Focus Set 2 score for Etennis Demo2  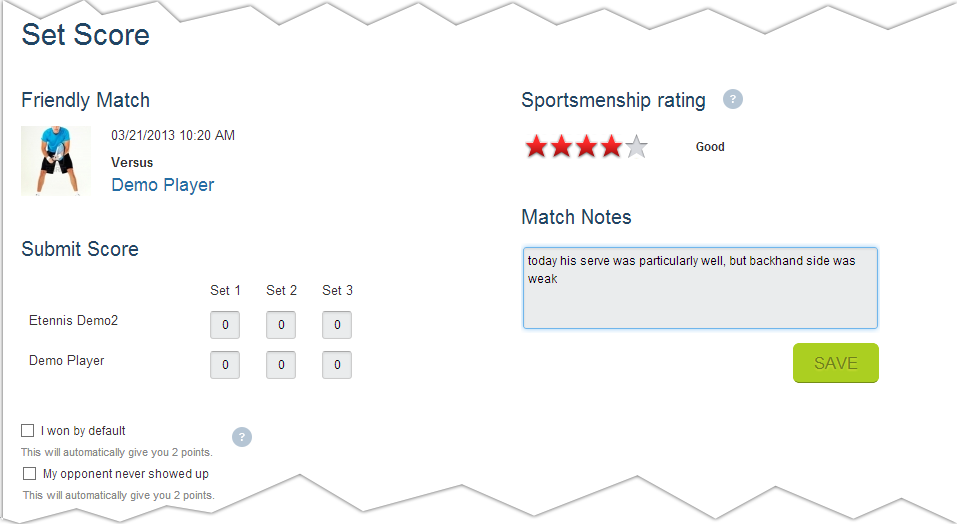[x=281, y=325]
